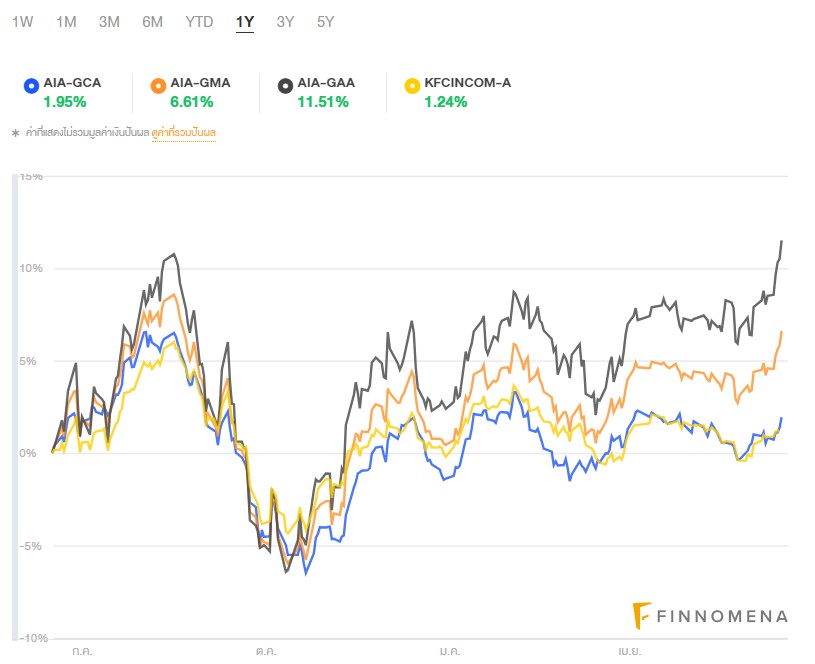This screenshot has height=664, width=815.
Task: Click the FINNOMENA logo watermark
Action: [711, 616]
